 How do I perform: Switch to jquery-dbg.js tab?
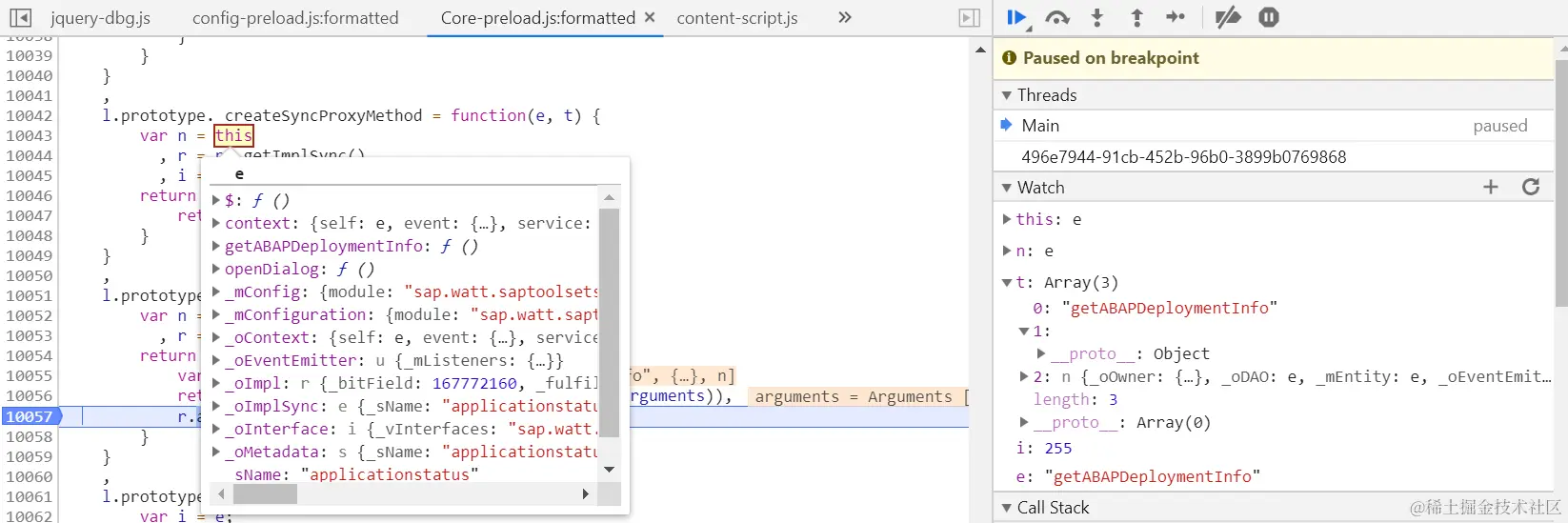[x=100, y=18]
